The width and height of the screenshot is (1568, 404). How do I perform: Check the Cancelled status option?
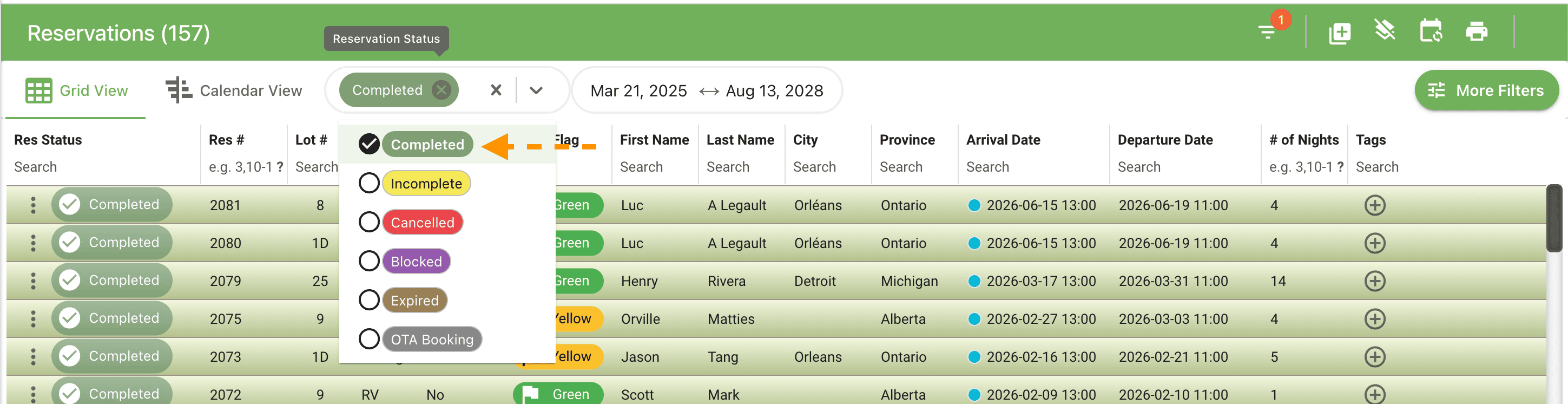point(369,223)
